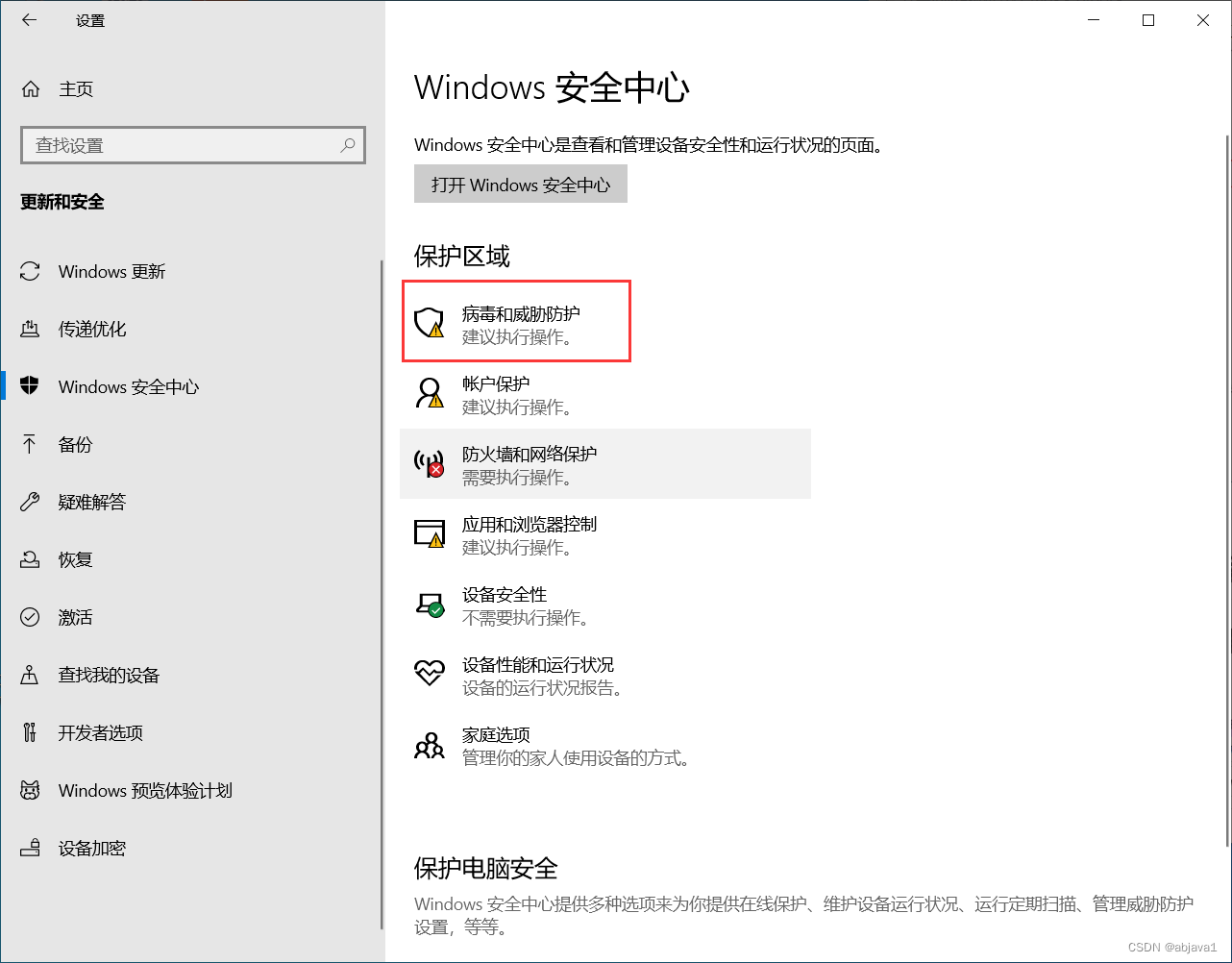Click the family people icon for 家庭选项
1232x963 pixels.
click(430, 745)
